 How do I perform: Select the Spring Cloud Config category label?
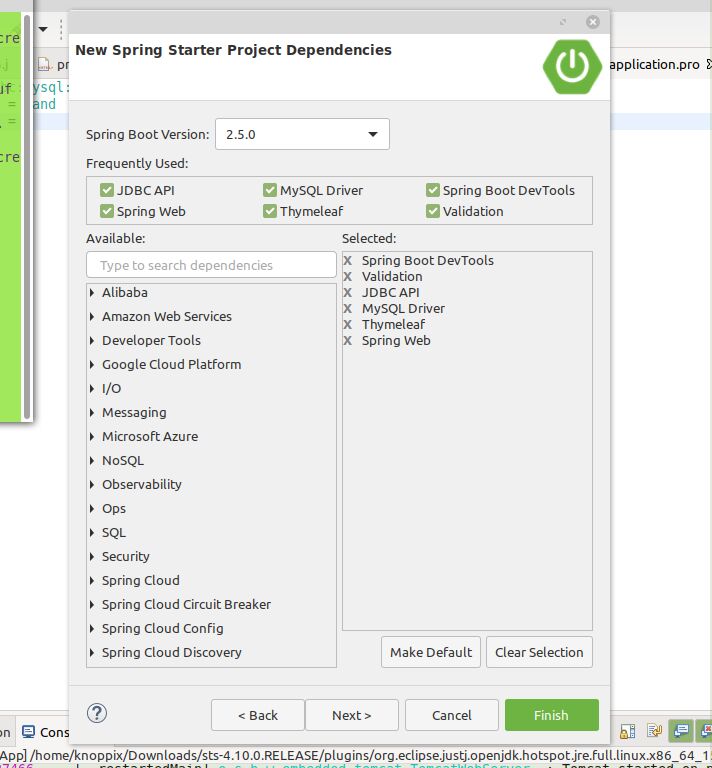point(163,628)
